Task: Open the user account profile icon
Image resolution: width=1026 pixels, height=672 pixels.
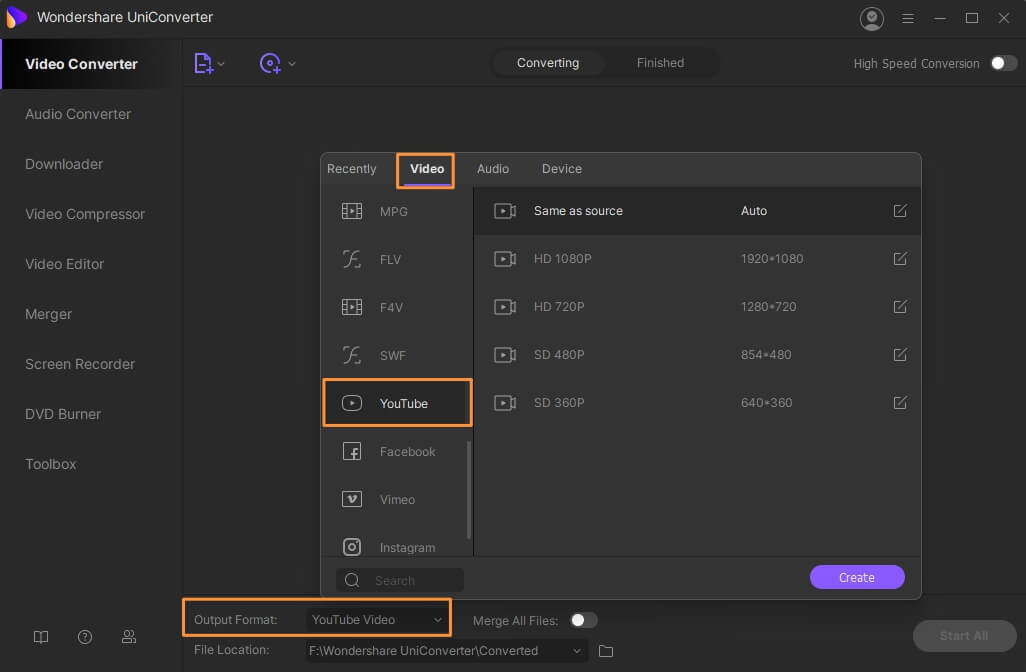Action: [872, 18]
